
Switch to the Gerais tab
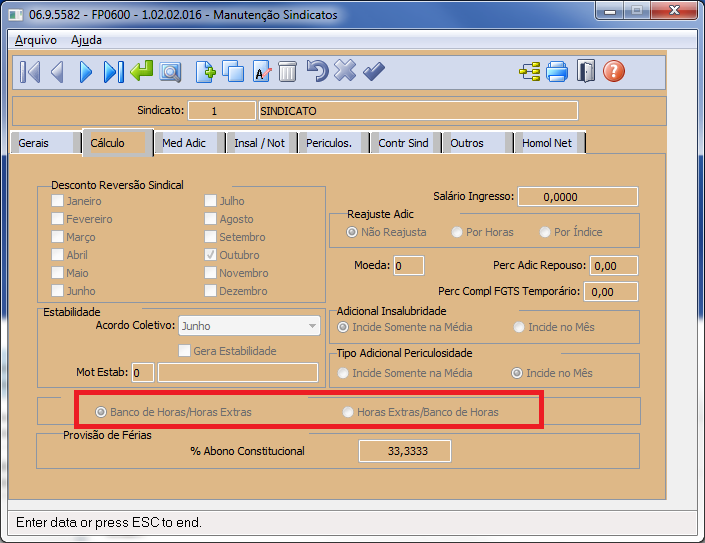(45, 143)
